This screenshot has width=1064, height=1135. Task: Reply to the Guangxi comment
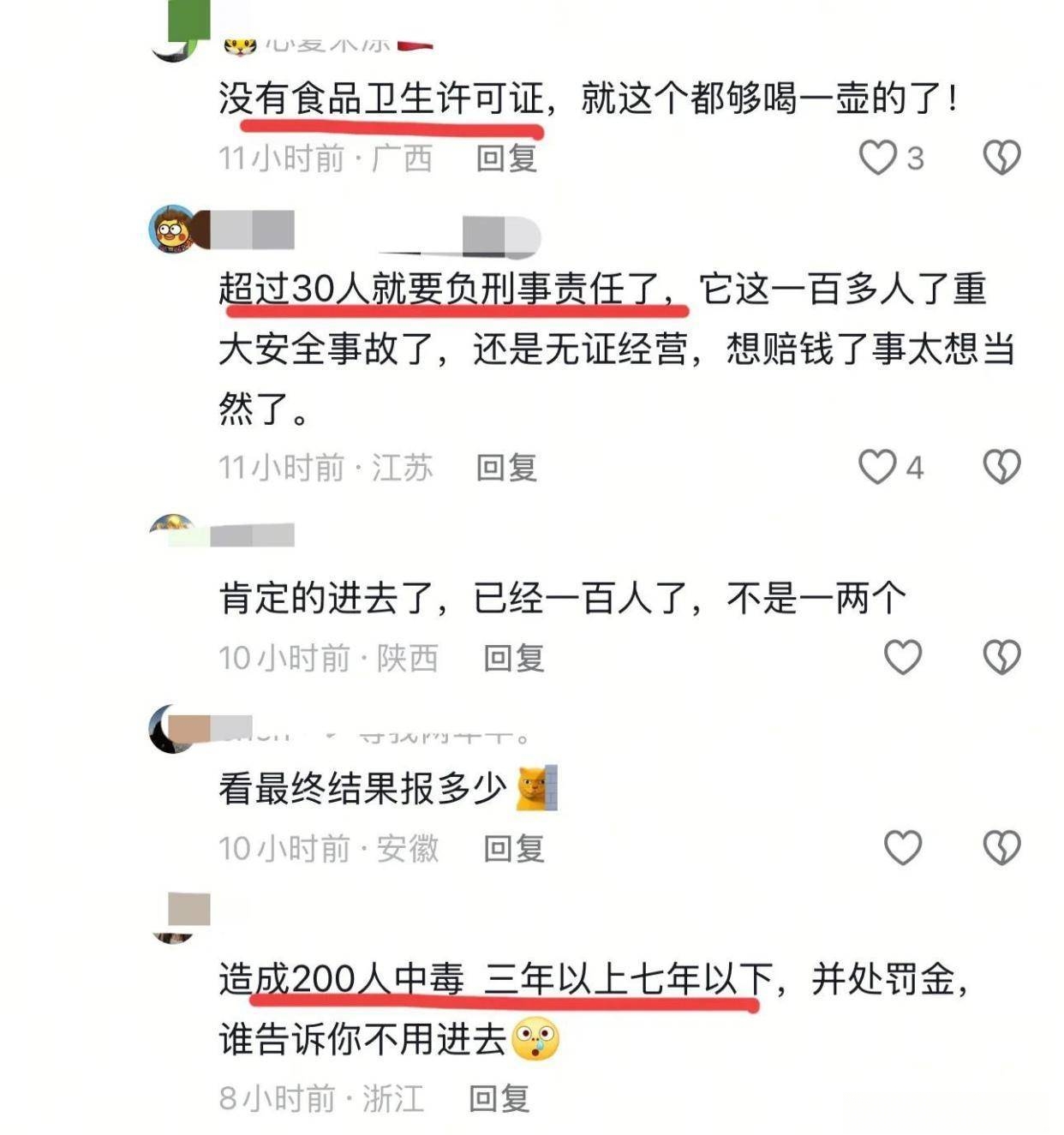[x=506, y=158]
